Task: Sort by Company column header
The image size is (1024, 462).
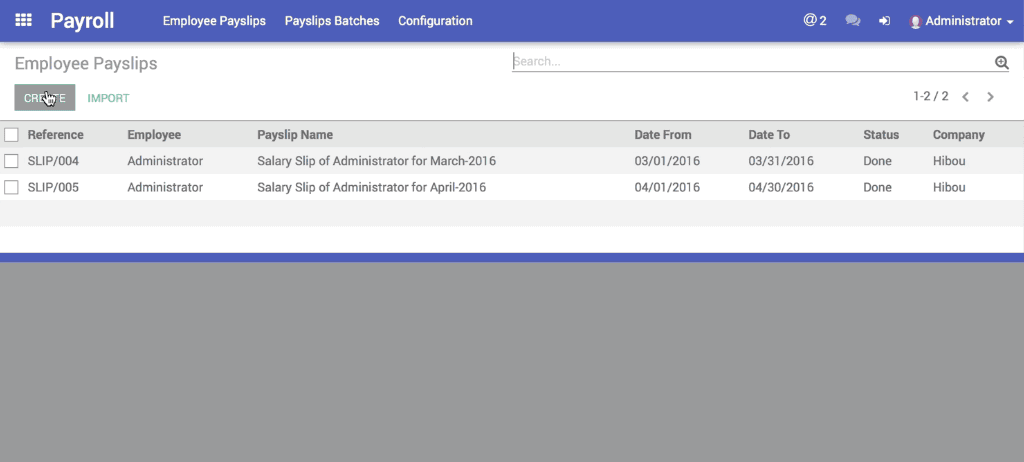Action: 959,135
